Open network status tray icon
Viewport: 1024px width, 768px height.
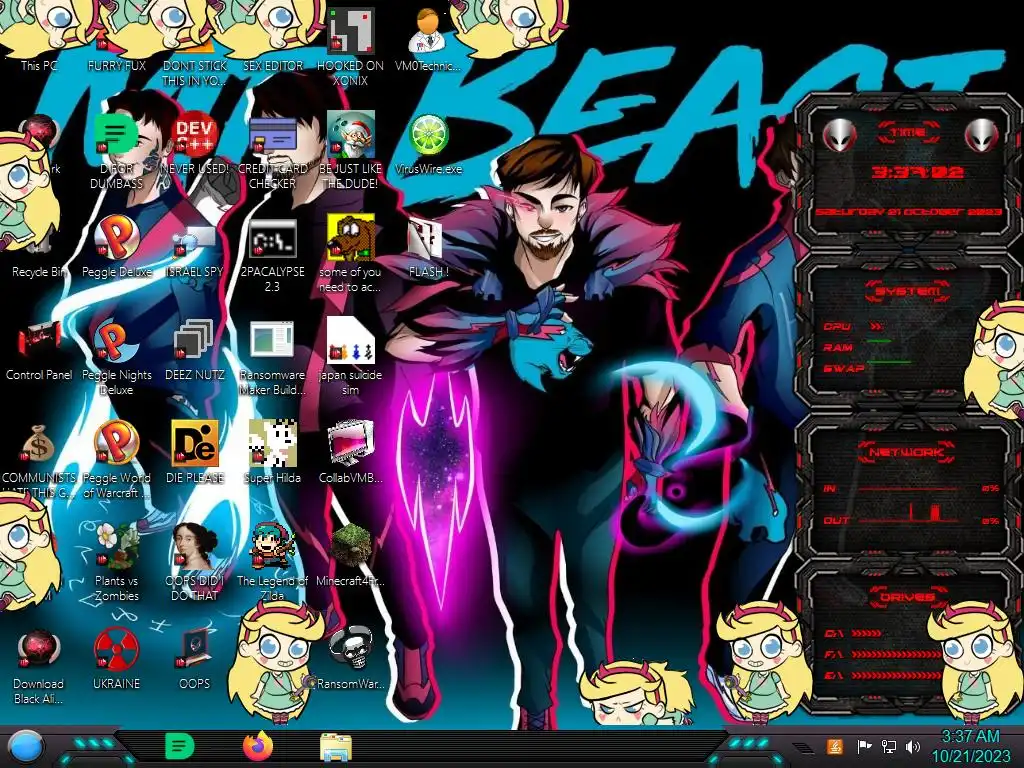pos(888,746)
